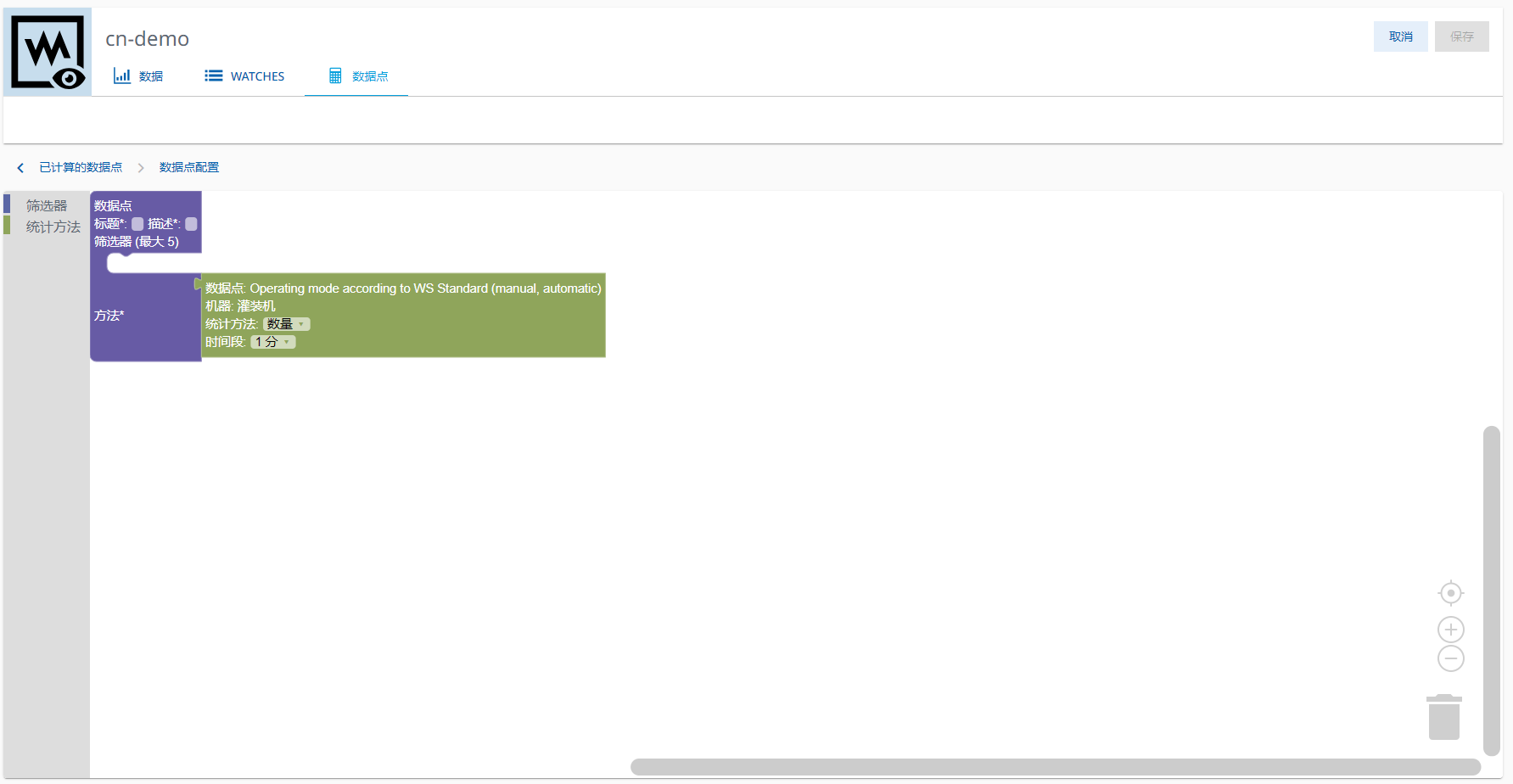Click the horizontal scrollbar at the bottom
Image resolution: width=1513 pixels, height=784 pixels.
coord(1055,767)
